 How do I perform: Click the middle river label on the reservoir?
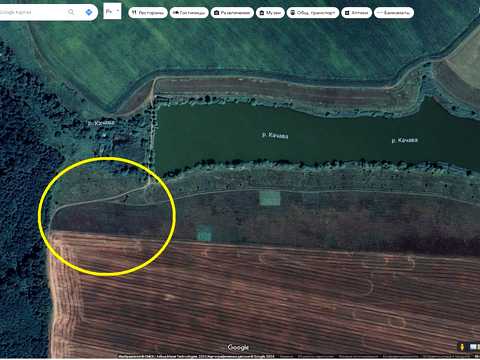point(275,135)
